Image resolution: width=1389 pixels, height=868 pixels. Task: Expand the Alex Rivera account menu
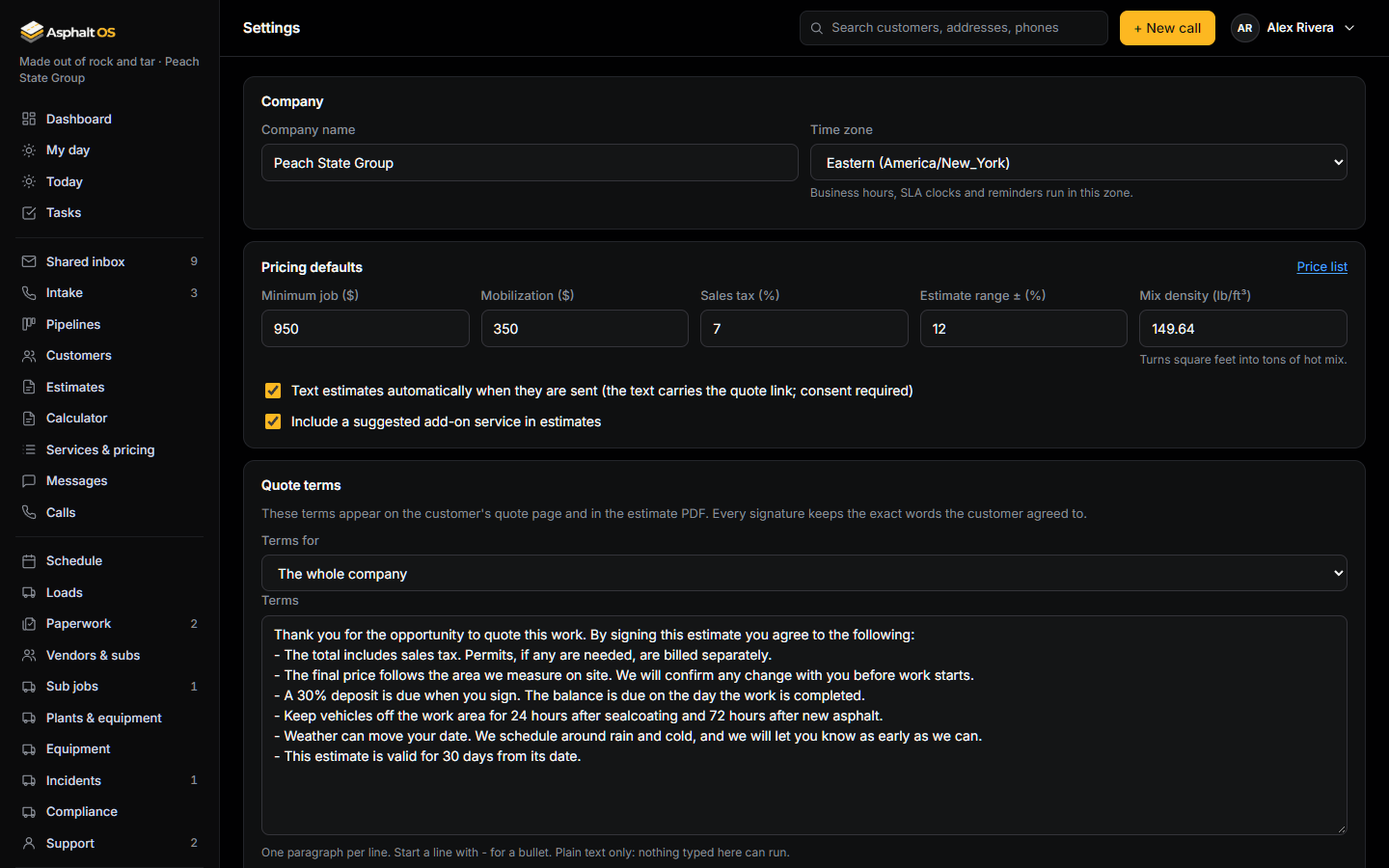[1294, 28]
